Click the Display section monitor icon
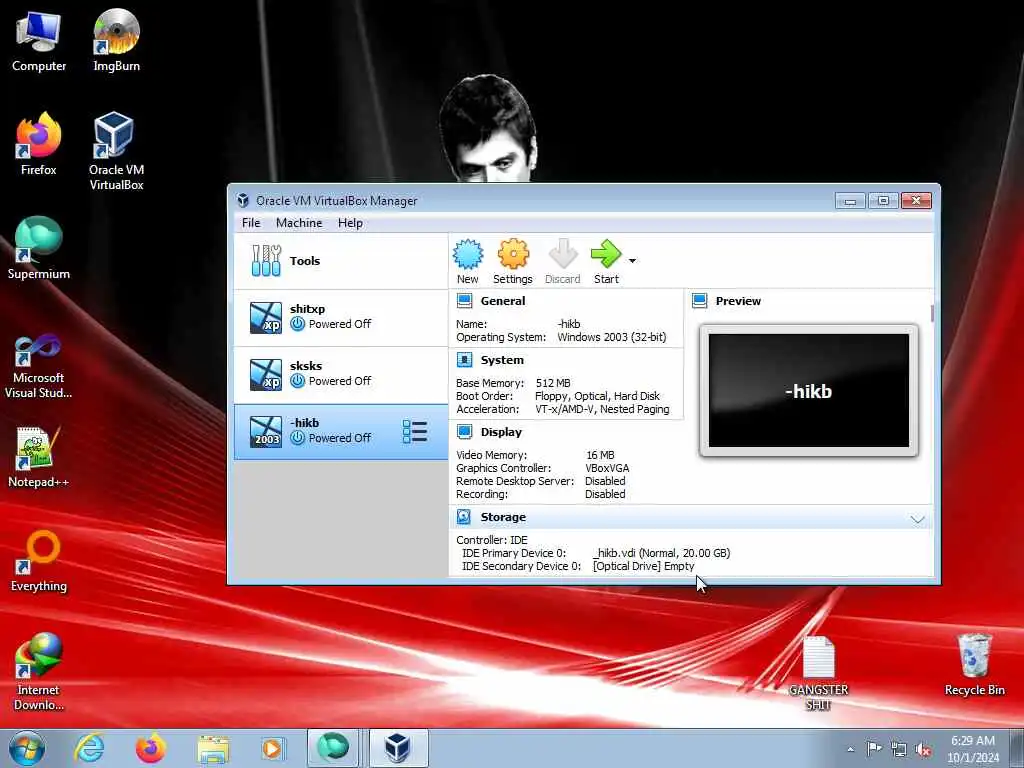Image resolution: width=1024 pixels, height=768 pixels. pyautogui.click(x=464, y=432)
